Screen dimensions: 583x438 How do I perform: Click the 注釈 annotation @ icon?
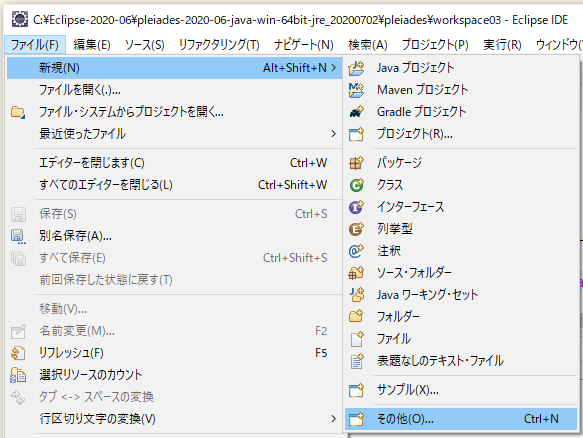[357, 251]
